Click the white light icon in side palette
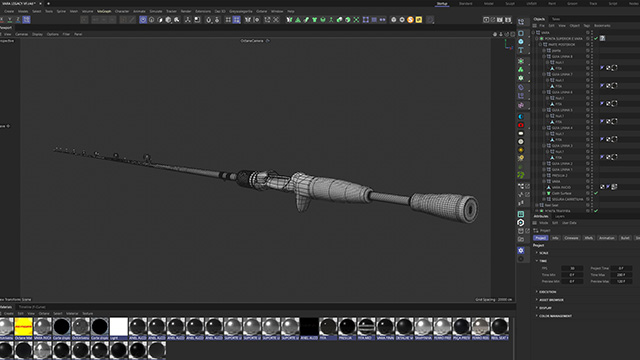This screenshot has height=360, width=640. 521,133
